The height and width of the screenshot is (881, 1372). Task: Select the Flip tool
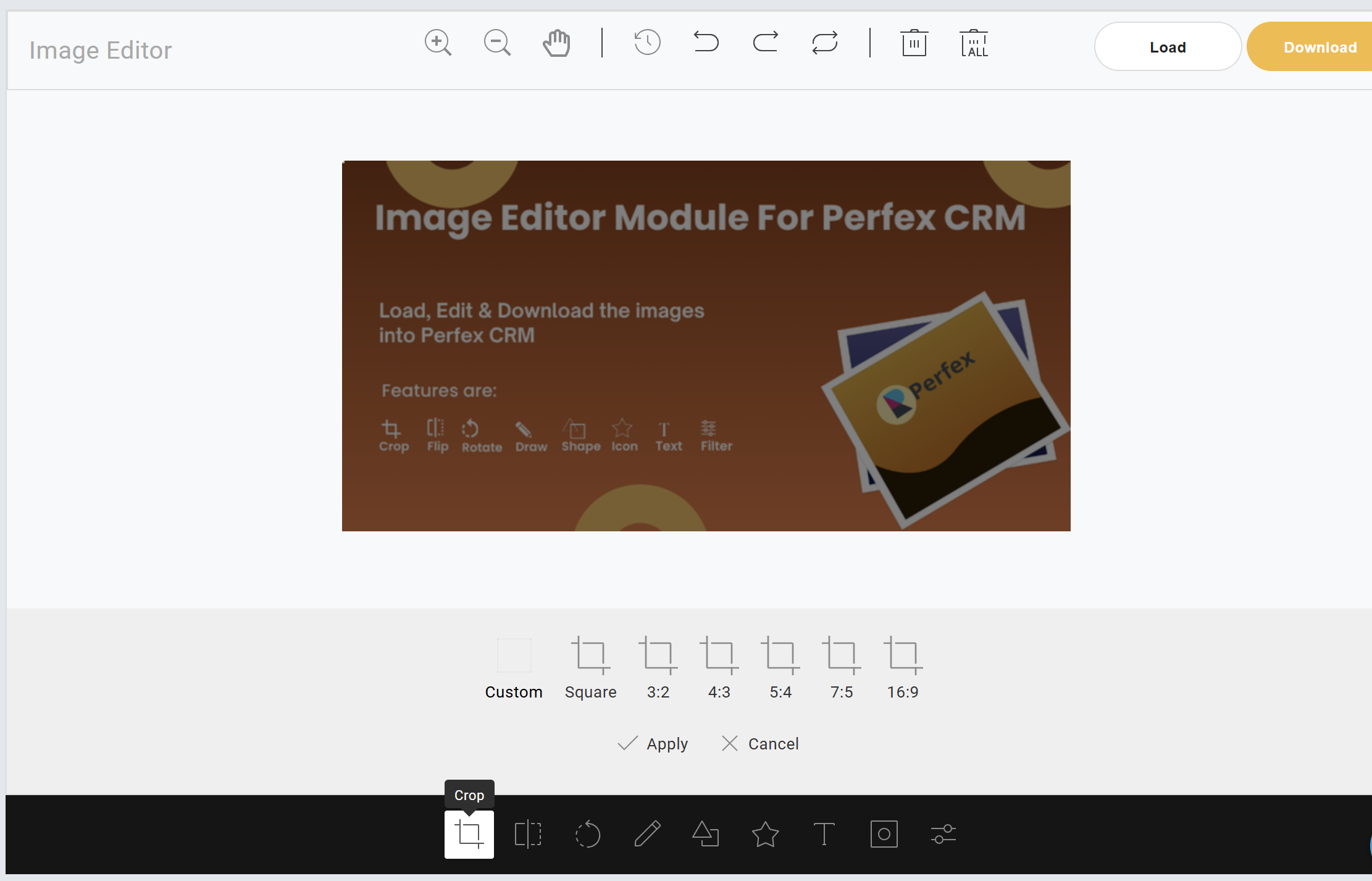(x=528, y=834)
